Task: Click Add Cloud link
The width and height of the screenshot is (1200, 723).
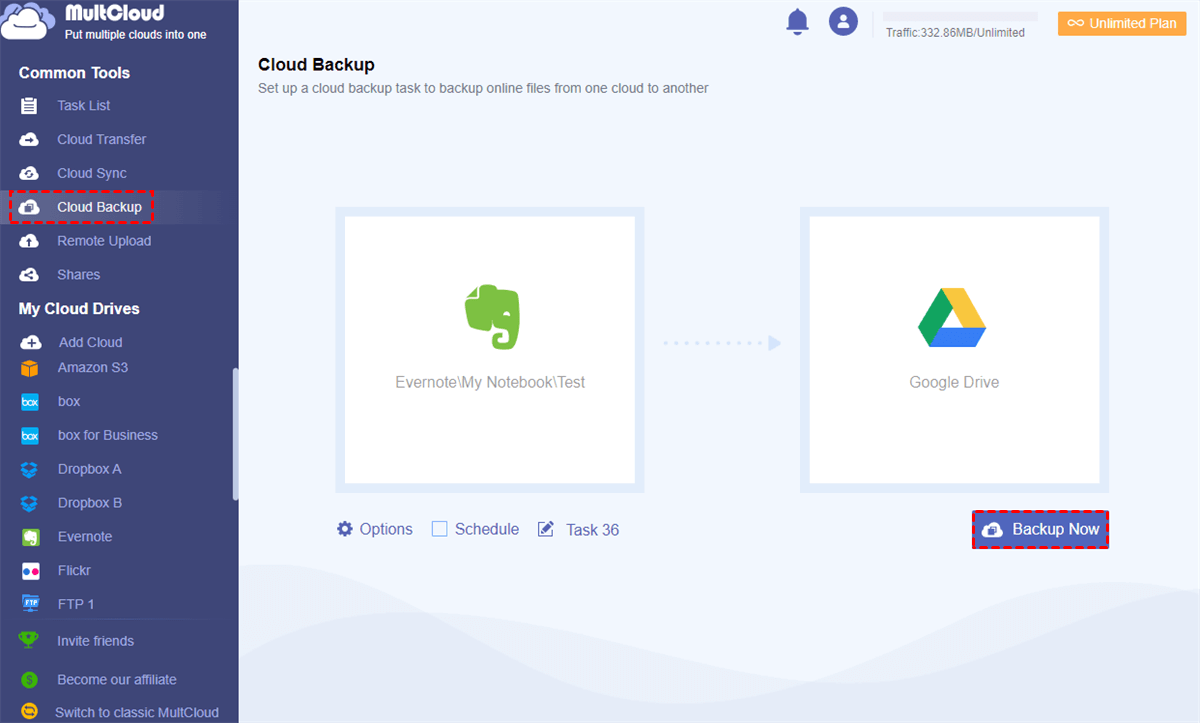Action: point(90,342)
